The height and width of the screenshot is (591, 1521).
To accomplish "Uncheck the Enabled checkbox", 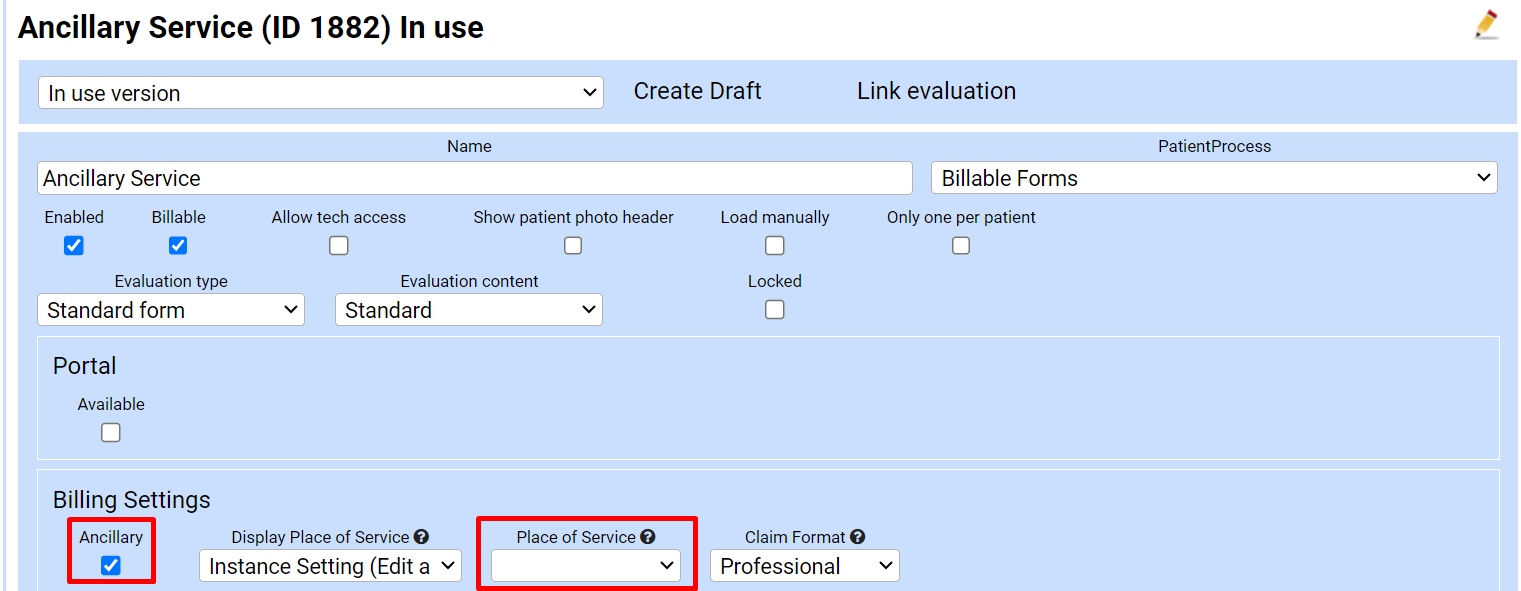I will (74, 245).
